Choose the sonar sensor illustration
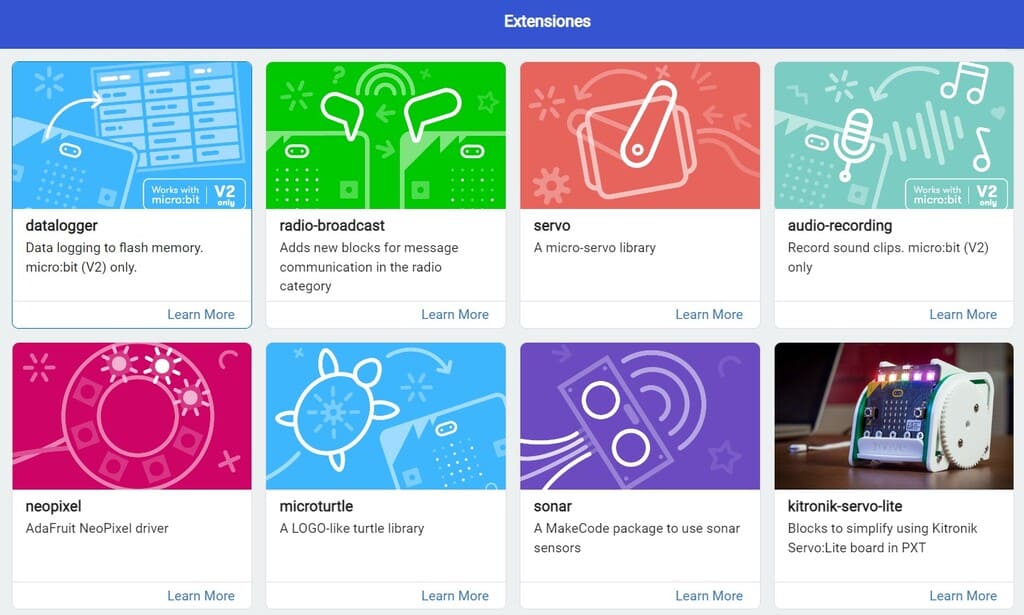The height and width of the screenshot is (615, 1024). (x=640, y=416)
